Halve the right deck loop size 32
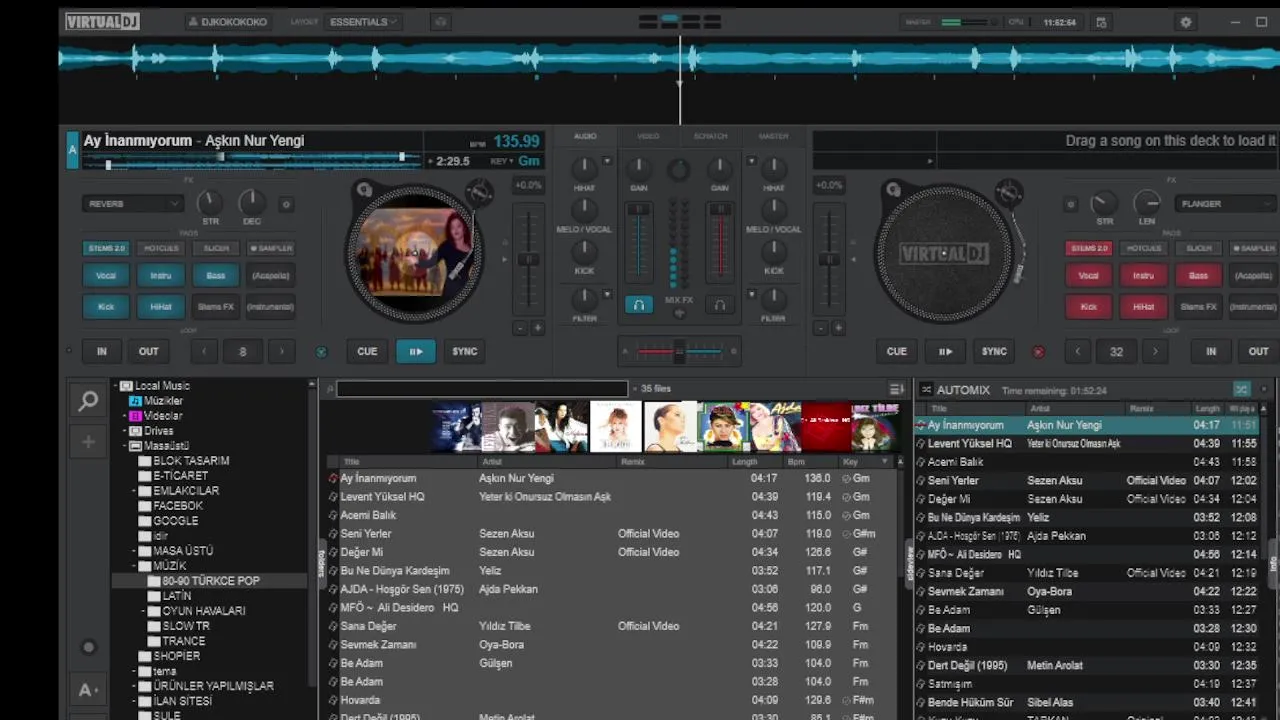Viewport: 1280px width, 720px height. pyautogui.click(x=1077, y=351)
